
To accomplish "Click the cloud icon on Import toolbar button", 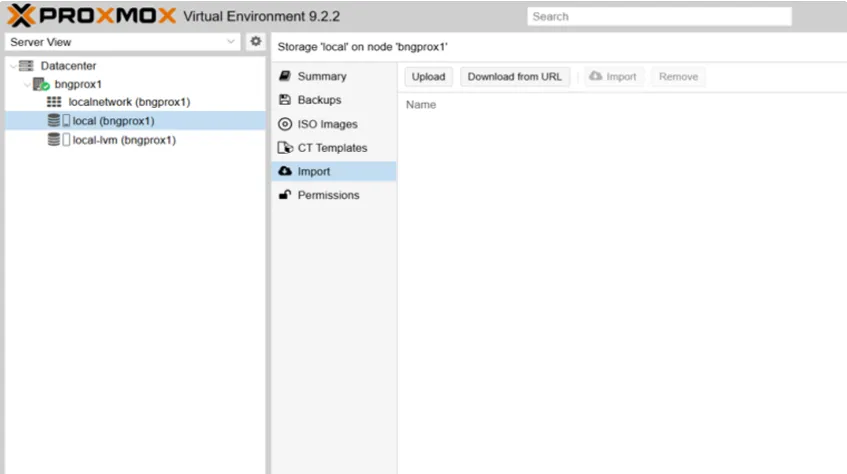I will click(595, 76).
